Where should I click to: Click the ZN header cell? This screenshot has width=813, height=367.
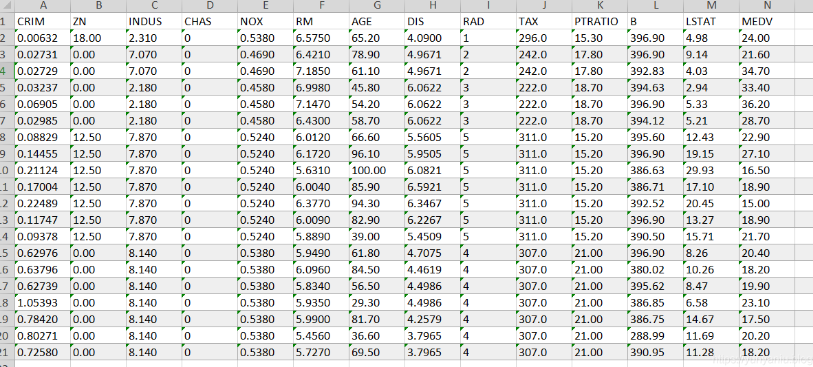tap(99, 21)
